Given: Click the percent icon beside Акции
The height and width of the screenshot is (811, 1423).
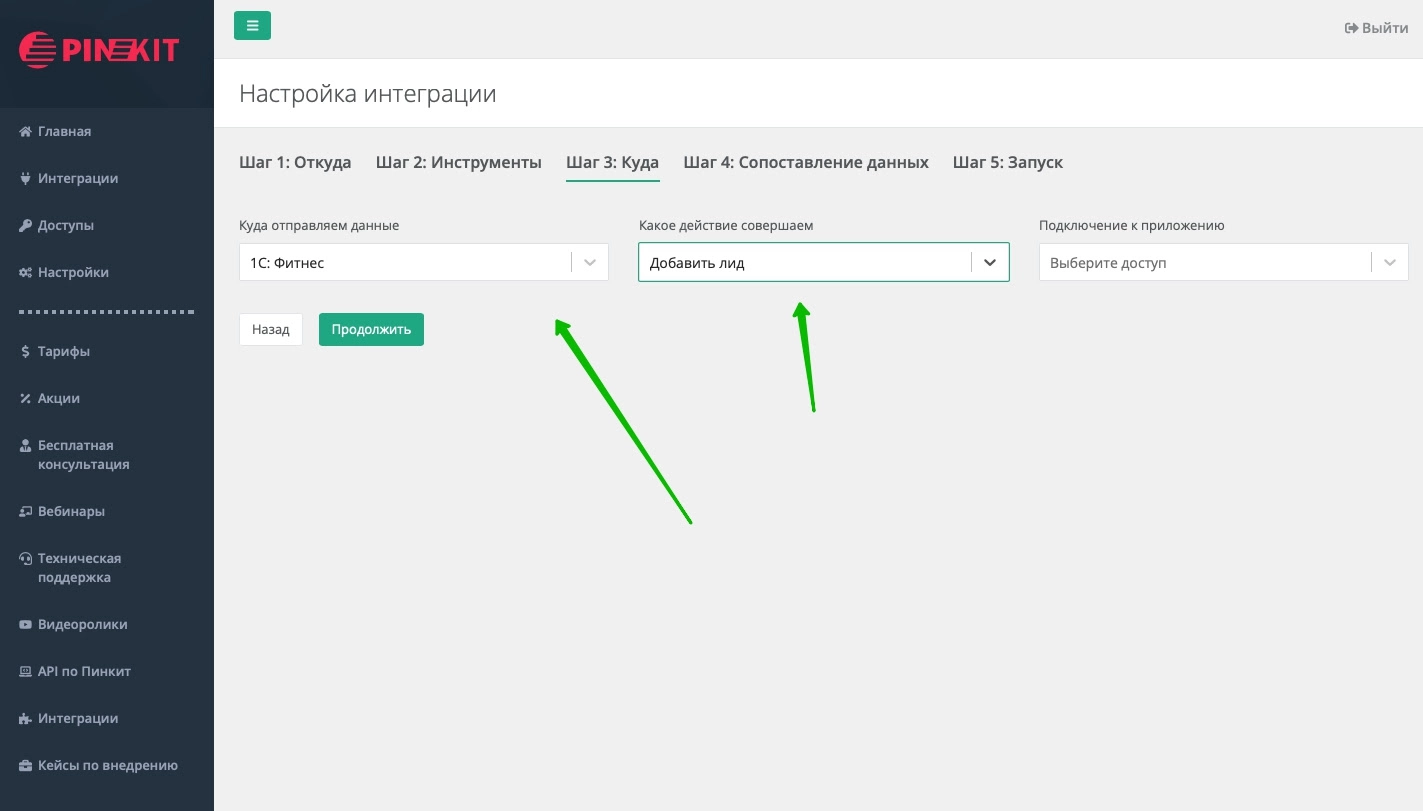Looking at the screenshot, I should [26, 399].
